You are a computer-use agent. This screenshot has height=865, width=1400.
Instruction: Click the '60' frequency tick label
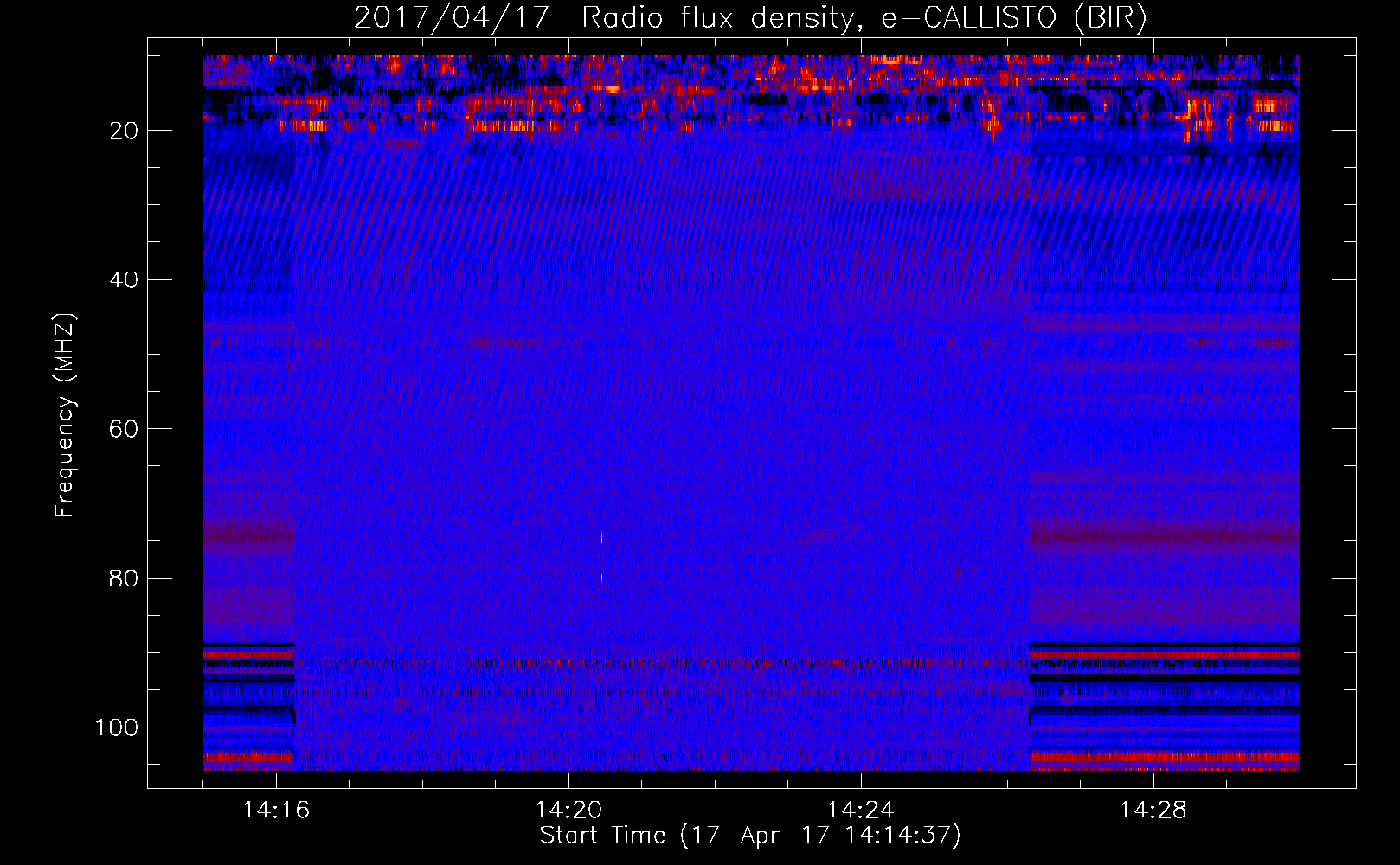point(124,429)
